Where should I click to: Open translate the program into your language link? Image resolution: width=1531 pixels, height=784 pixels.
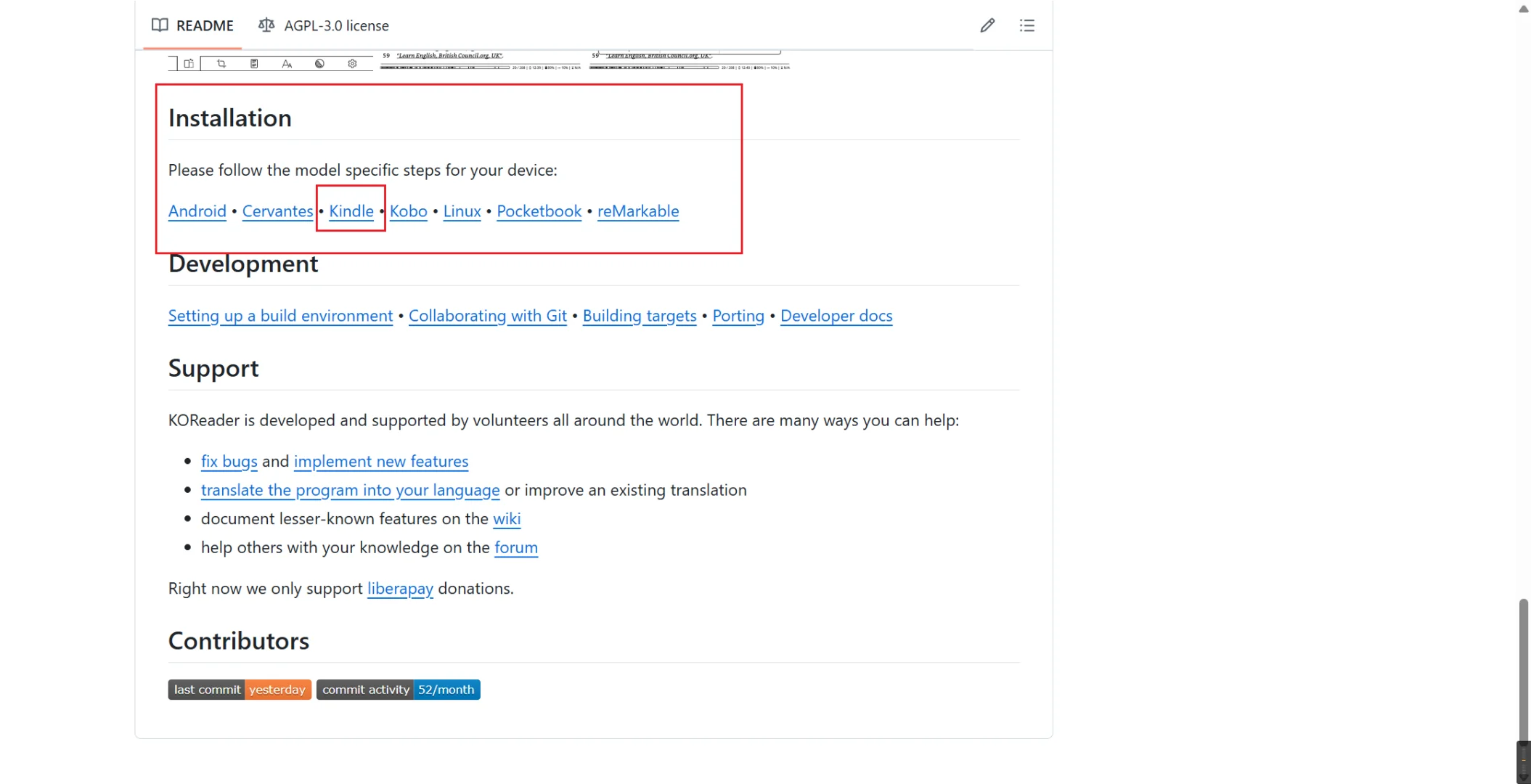coord(351,490)
